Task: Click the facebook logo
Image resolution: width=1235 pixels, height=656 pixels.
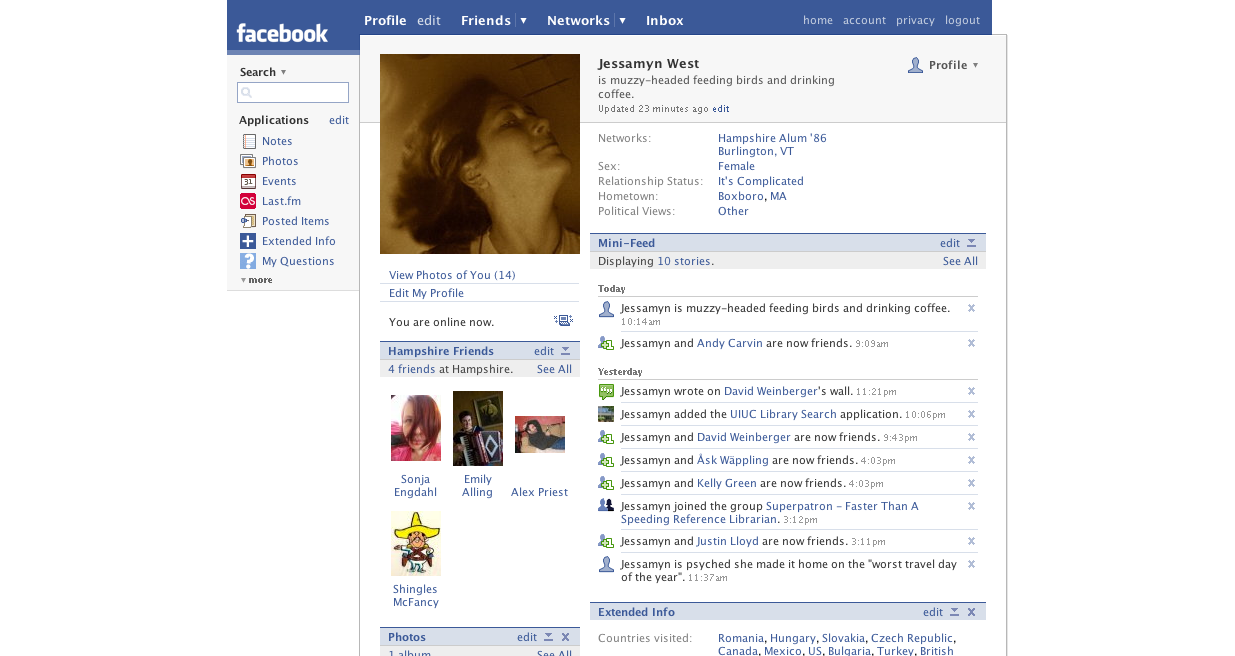Action: (282, 33)
